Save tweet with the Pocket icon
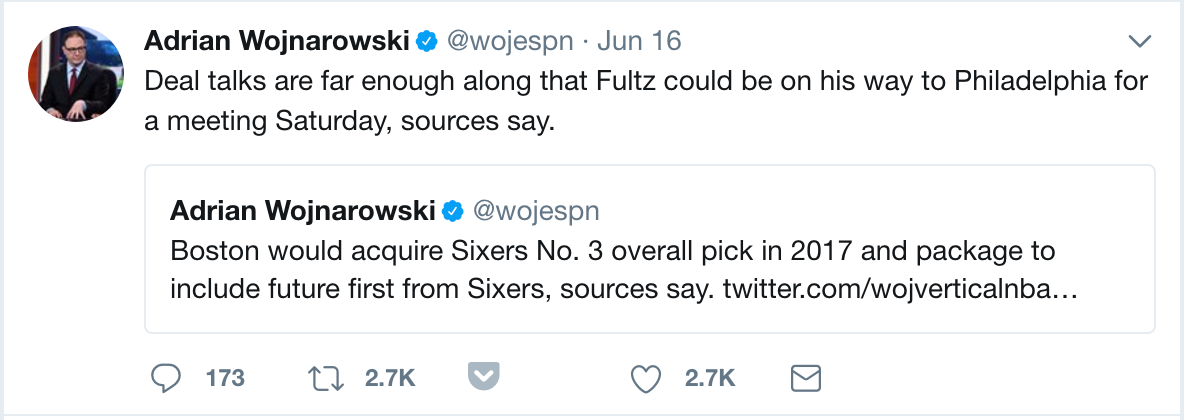The height and width of the screenshot is (420, 1184). [483, 377]
